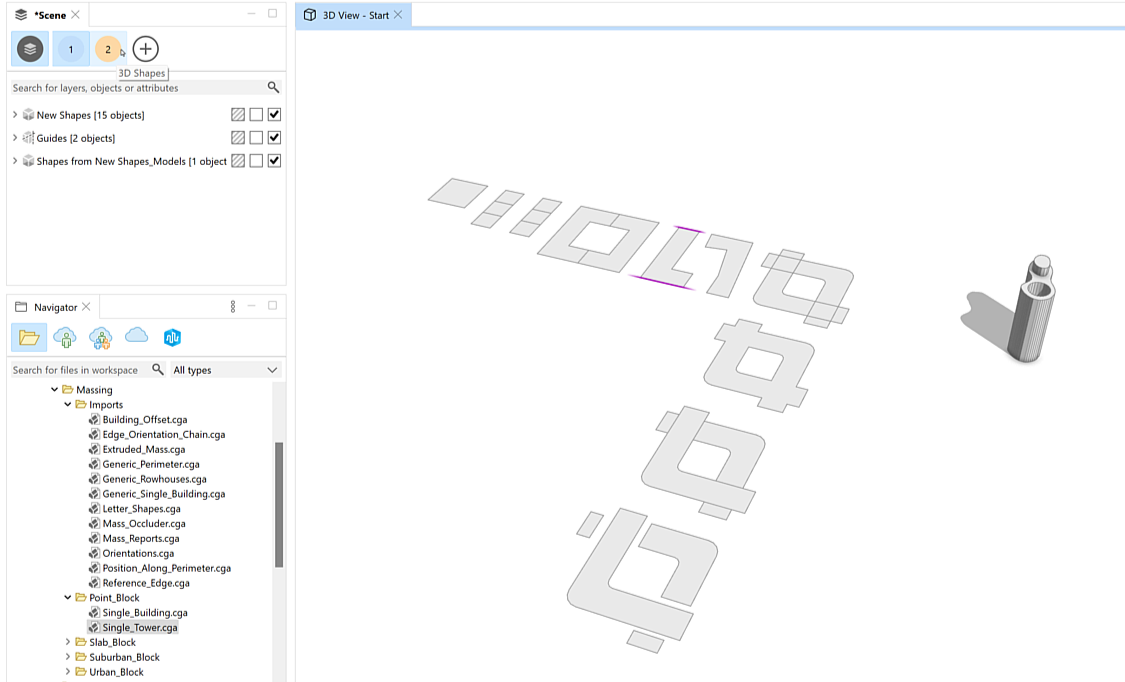The image size is (1125, 682).
Task: Select the blue ArcGIS Living Atlas icon
Action: pyautogui.click(x=172, y=337)
